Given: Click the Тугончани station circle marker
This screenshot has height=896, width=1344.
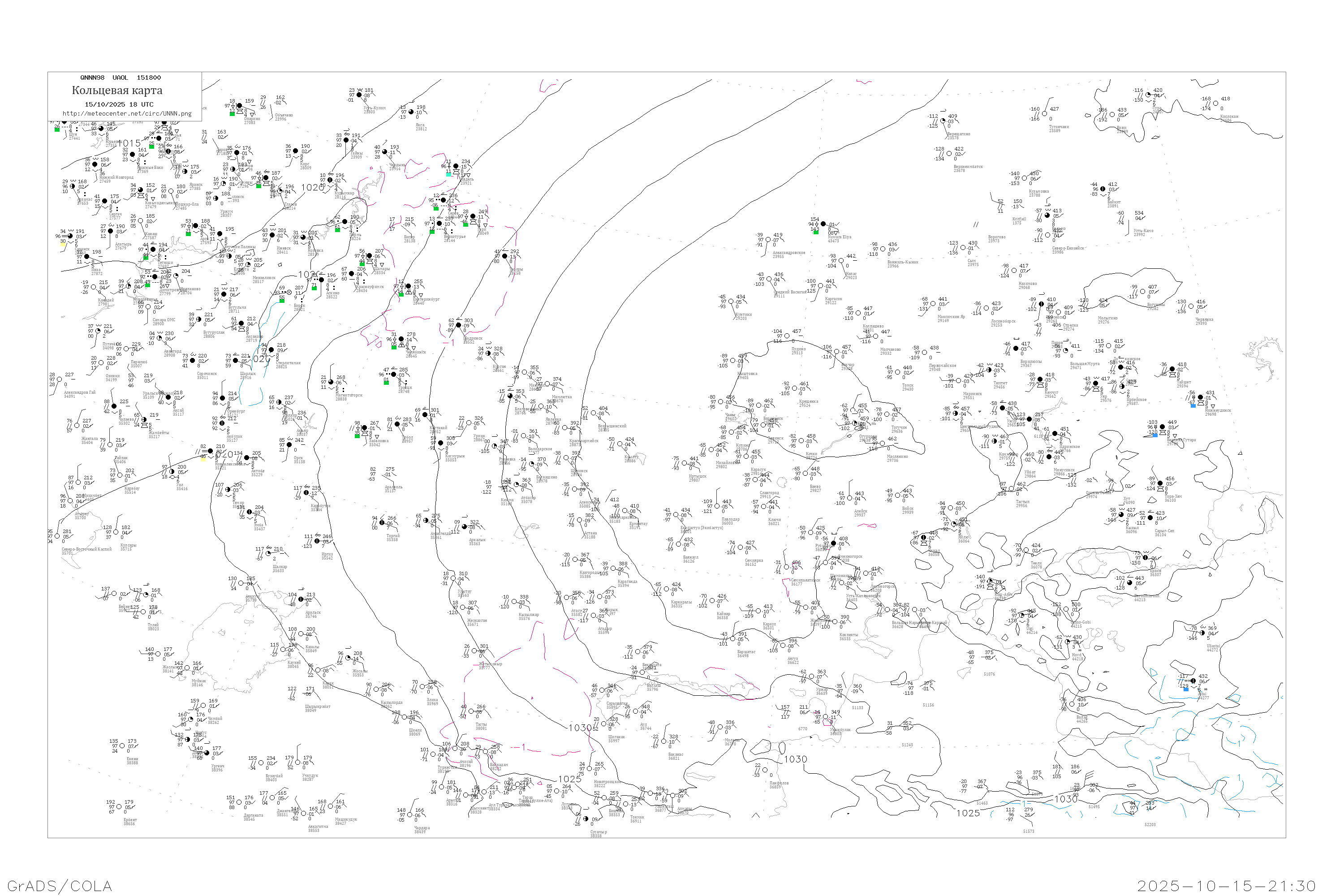Looking at the screenshot, I should coord(1044,114).
